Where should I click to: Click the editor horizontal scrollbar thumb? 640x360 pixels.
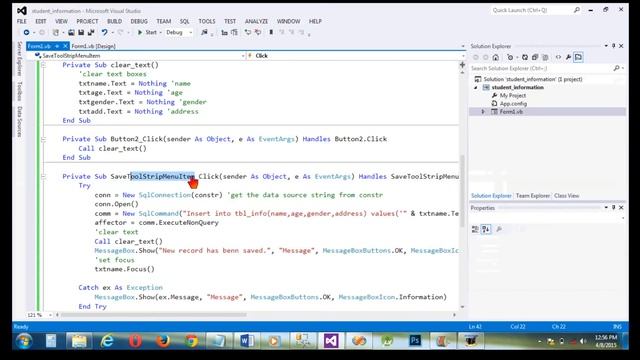(x=154, y=315)
